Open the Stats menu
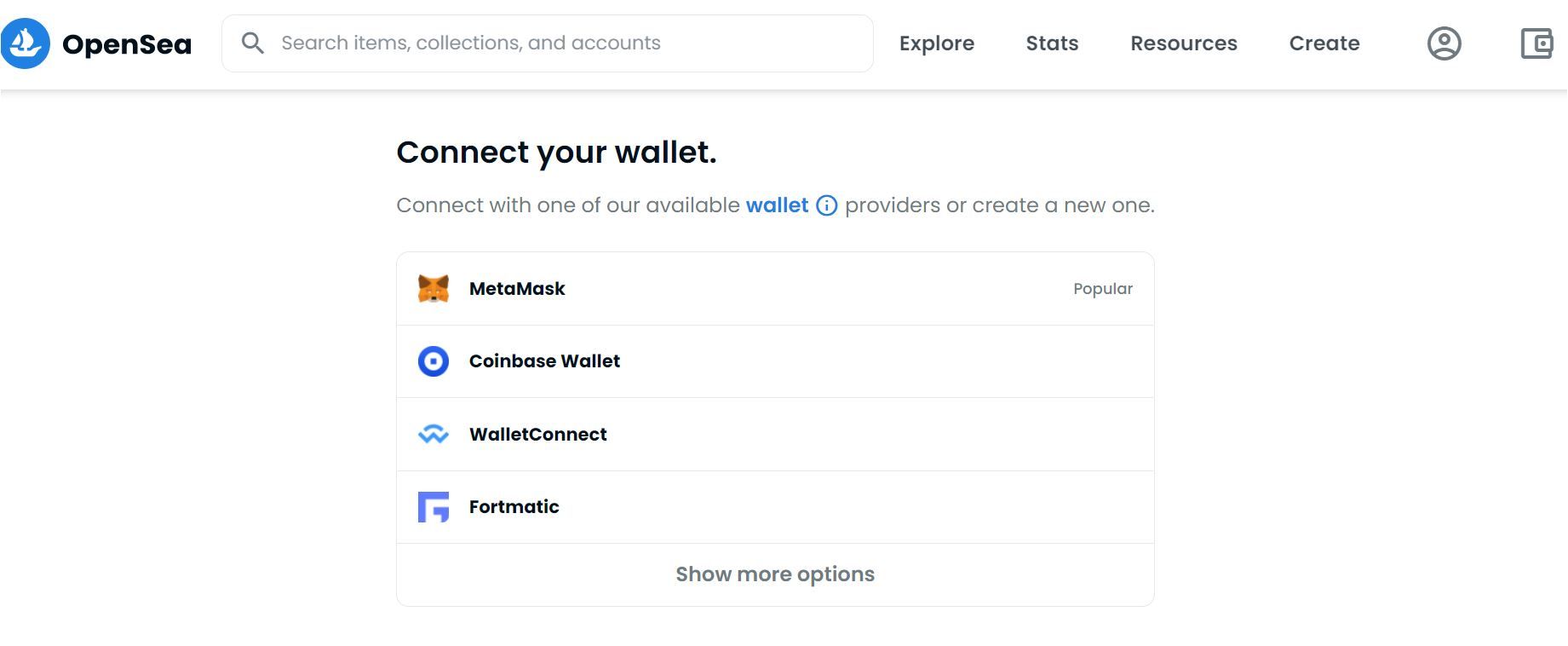 tap(1052, 43)
